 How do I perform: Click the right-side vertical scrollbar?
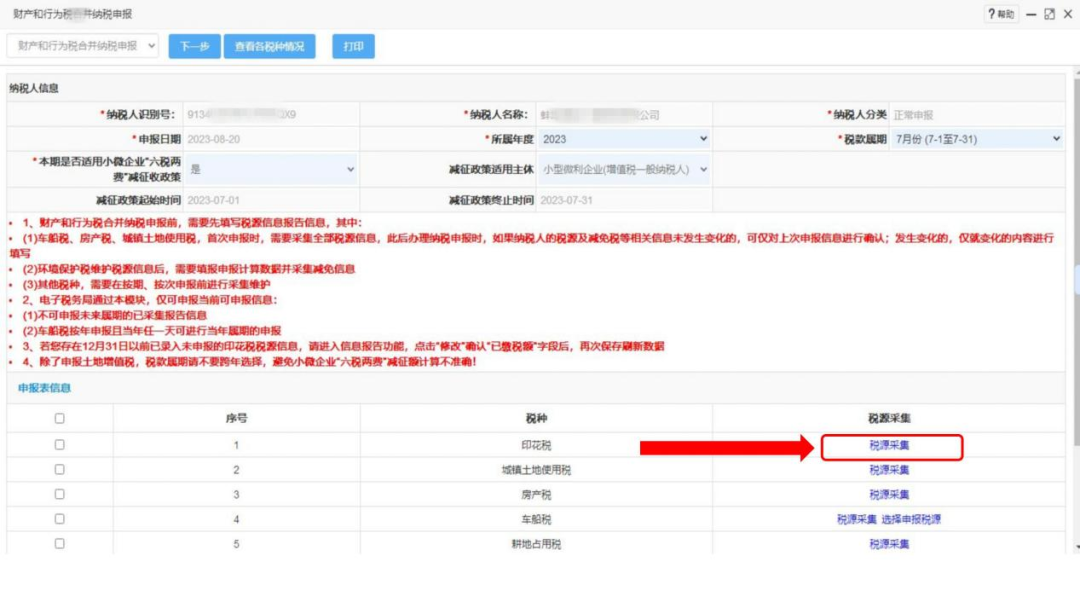1074,300
